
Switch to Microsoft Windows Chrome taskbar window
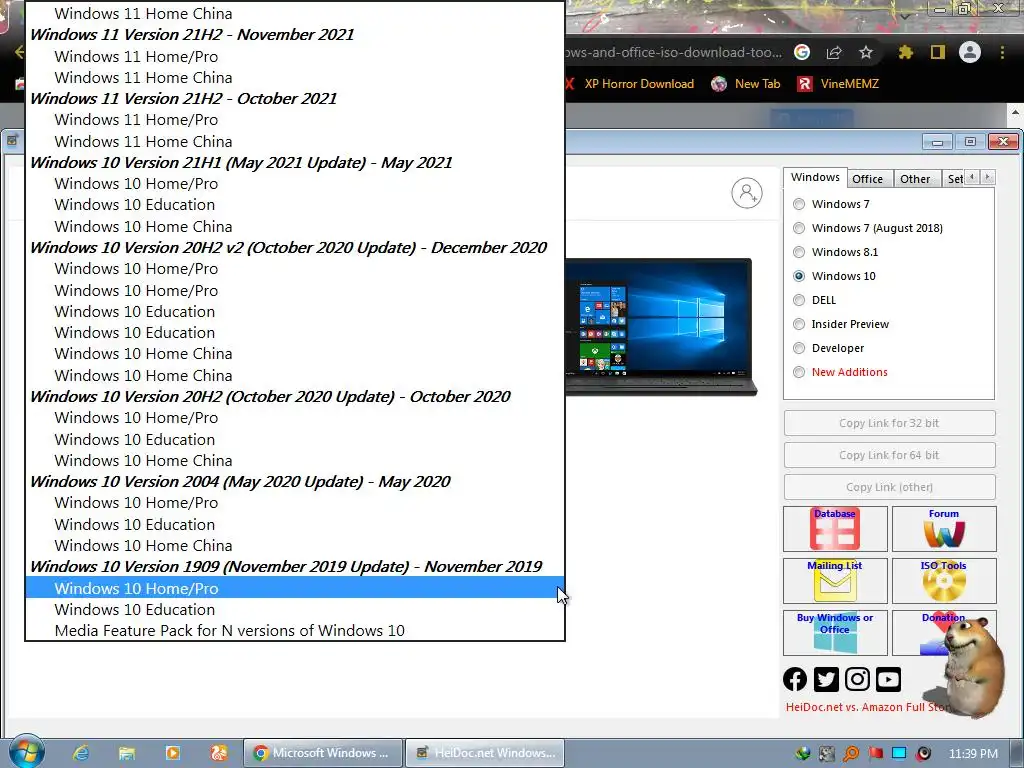323,753
